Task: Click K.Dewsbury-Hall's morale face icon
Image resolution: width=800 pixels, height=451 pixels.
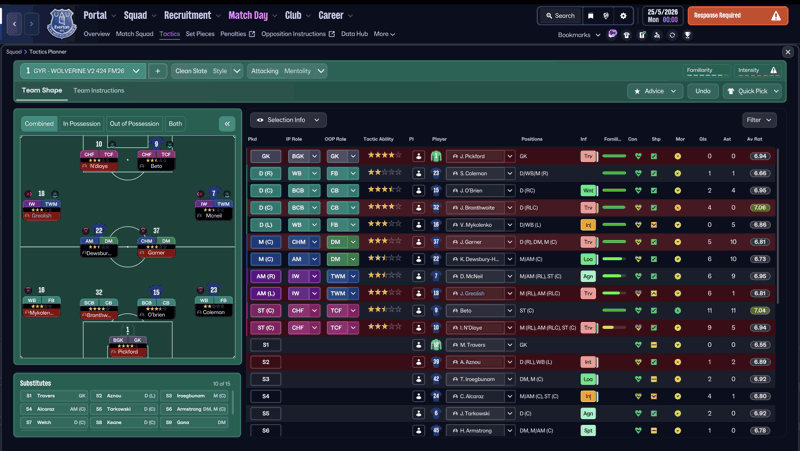Action: [678, 259]
